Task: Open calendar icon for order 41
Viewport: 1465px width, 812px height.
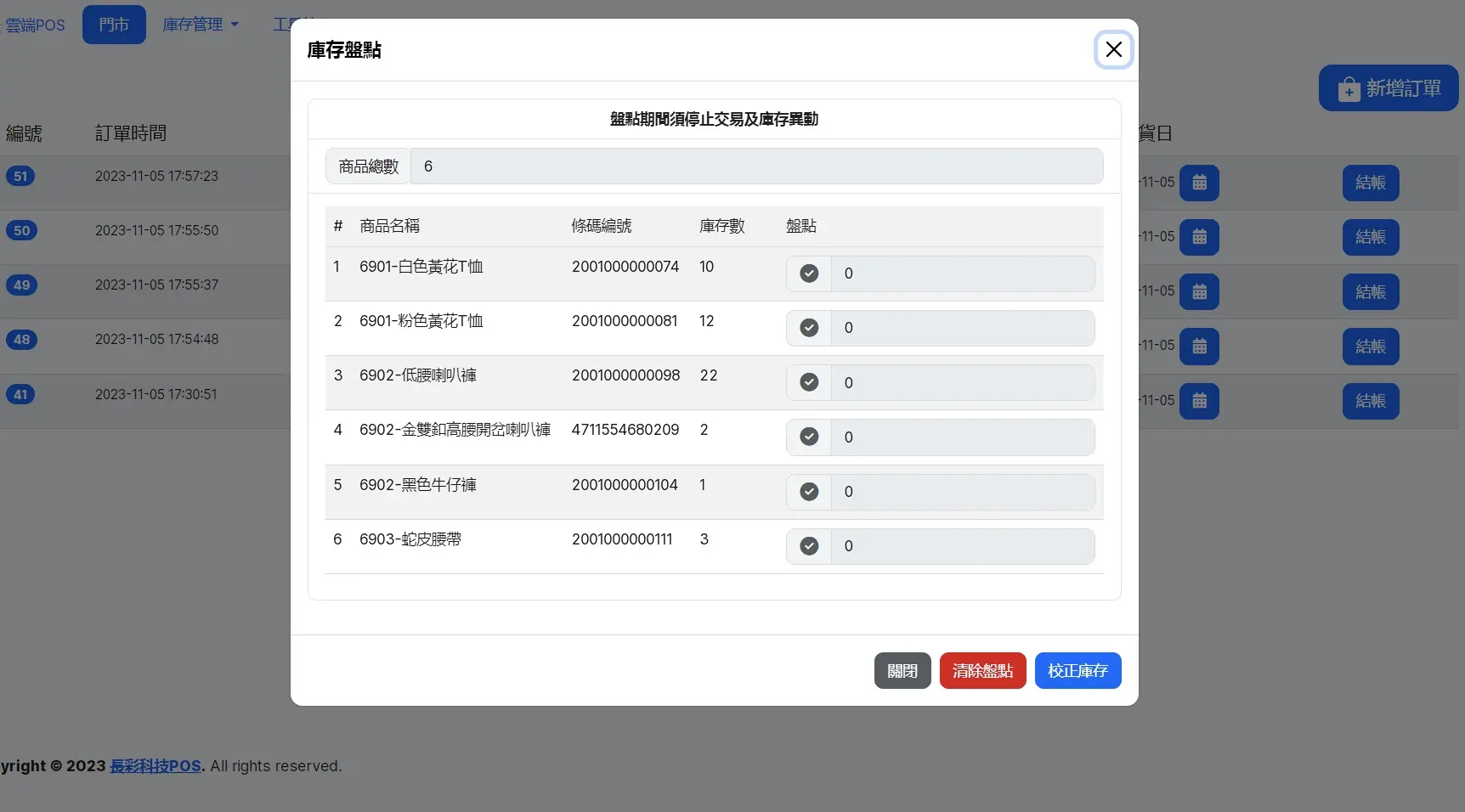Action: point(1199,401)
